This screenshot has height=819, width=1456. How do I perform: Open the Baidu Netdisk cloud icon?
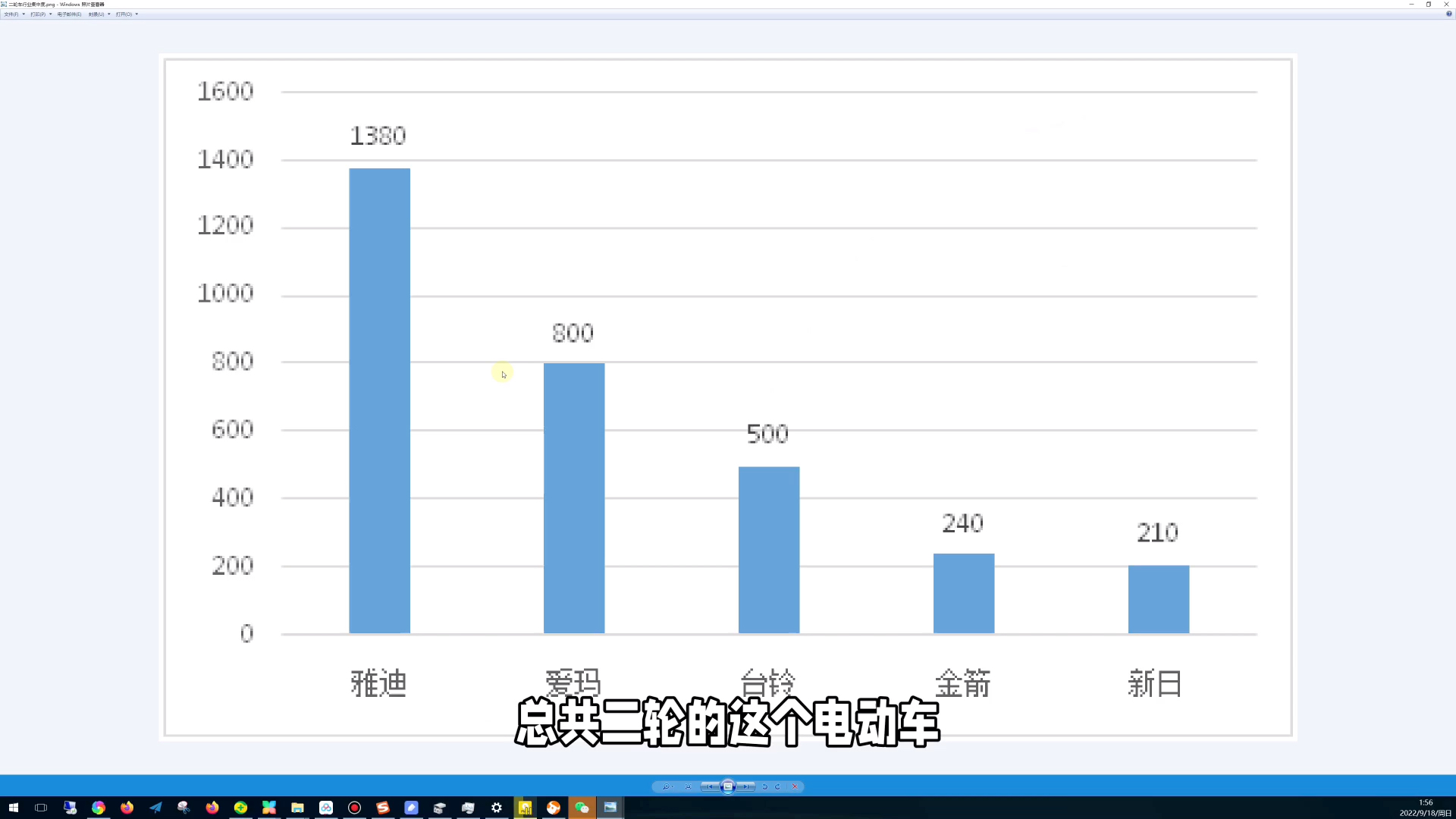tap(326, 808)
